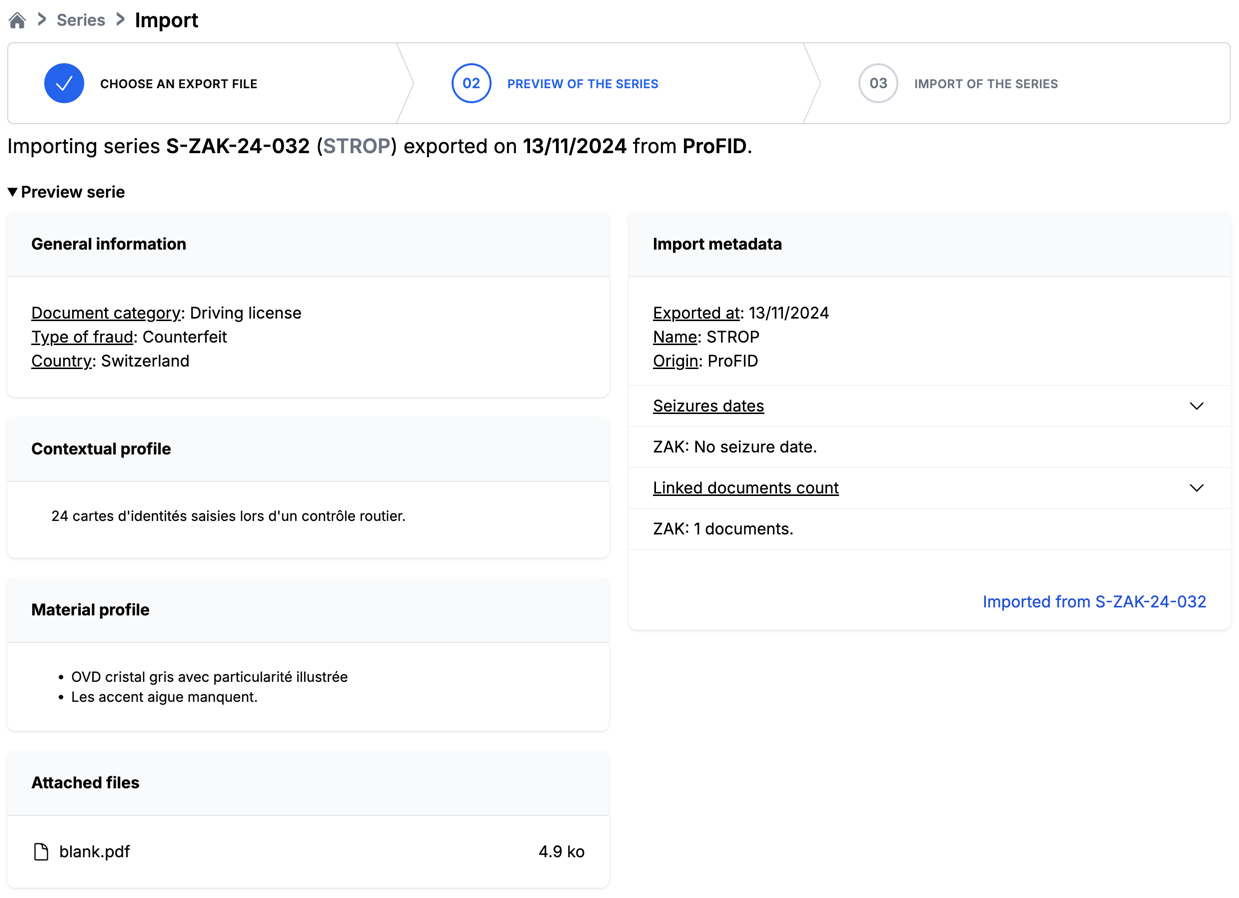Open the Imported from S-ZAK-24-032 link
Image resolution: width=1239 pixels, height=898 pixels.
(1094, 602)
